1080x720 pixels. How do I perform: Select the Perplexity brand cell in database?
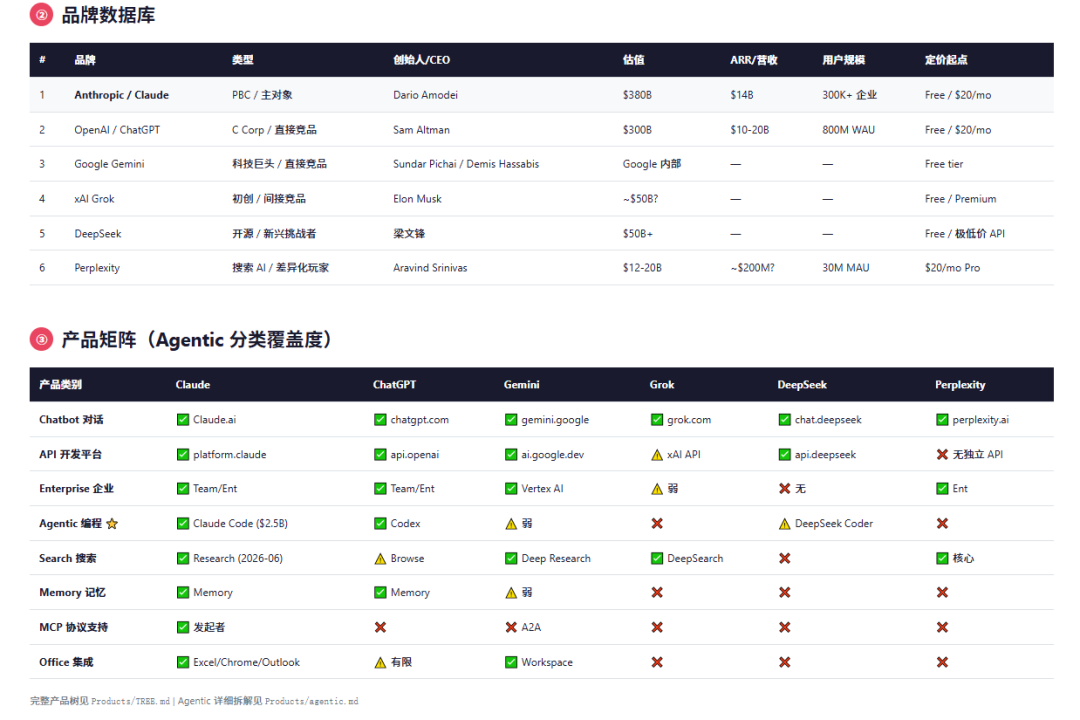point(97,267)
